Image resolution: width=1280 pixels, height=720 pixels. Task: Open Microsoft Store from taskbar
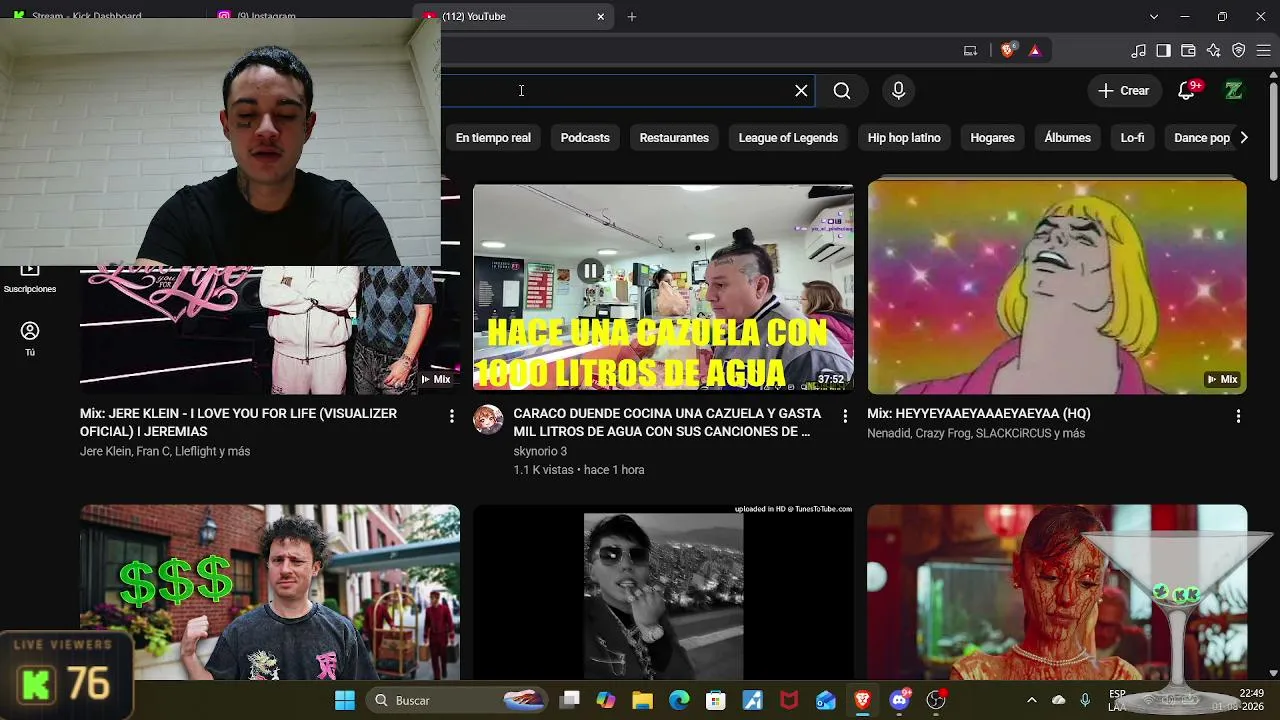[x=716, y=700]
